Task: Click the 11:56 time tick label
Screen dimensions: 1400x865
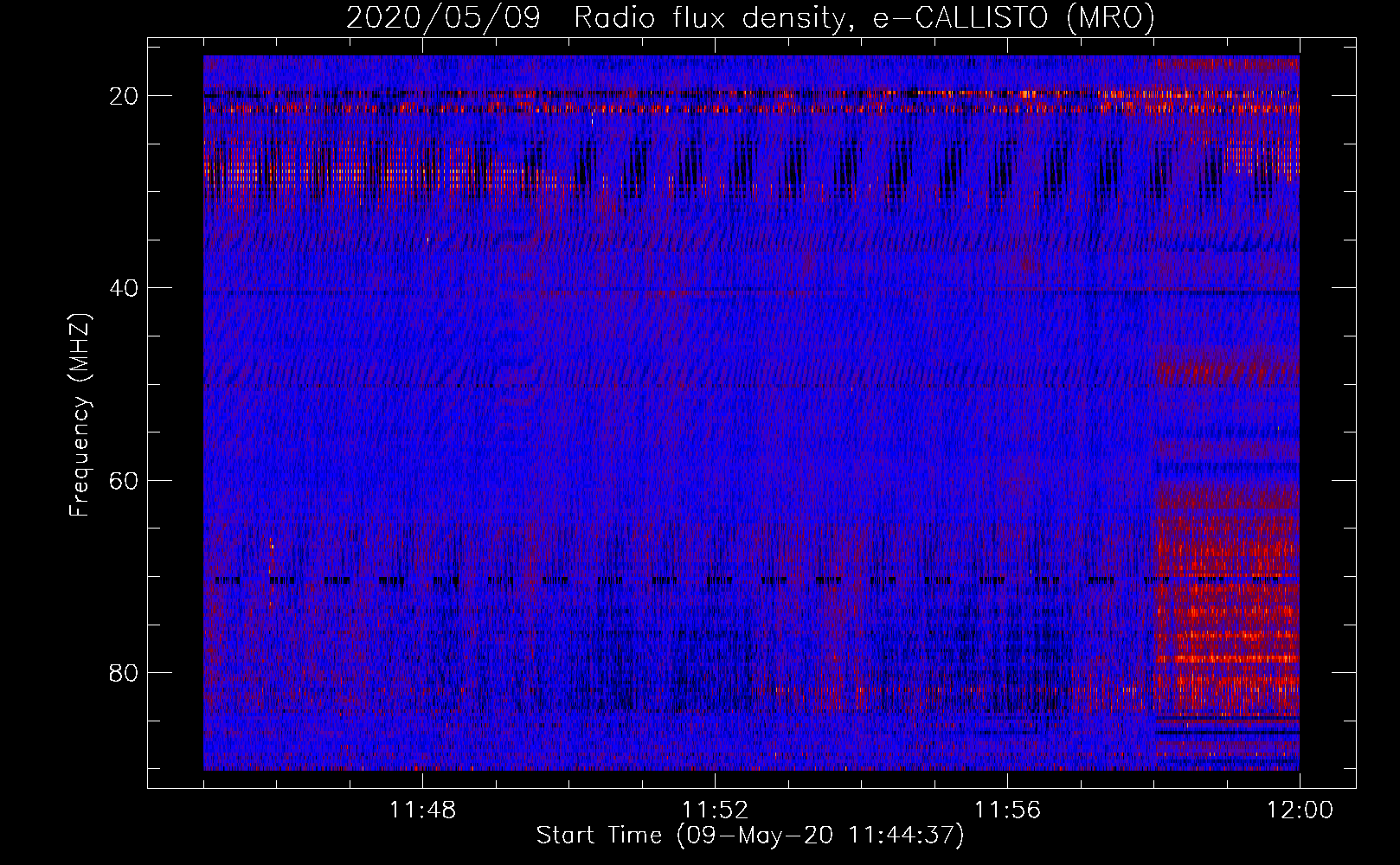Action: [x=1007, y=811]
